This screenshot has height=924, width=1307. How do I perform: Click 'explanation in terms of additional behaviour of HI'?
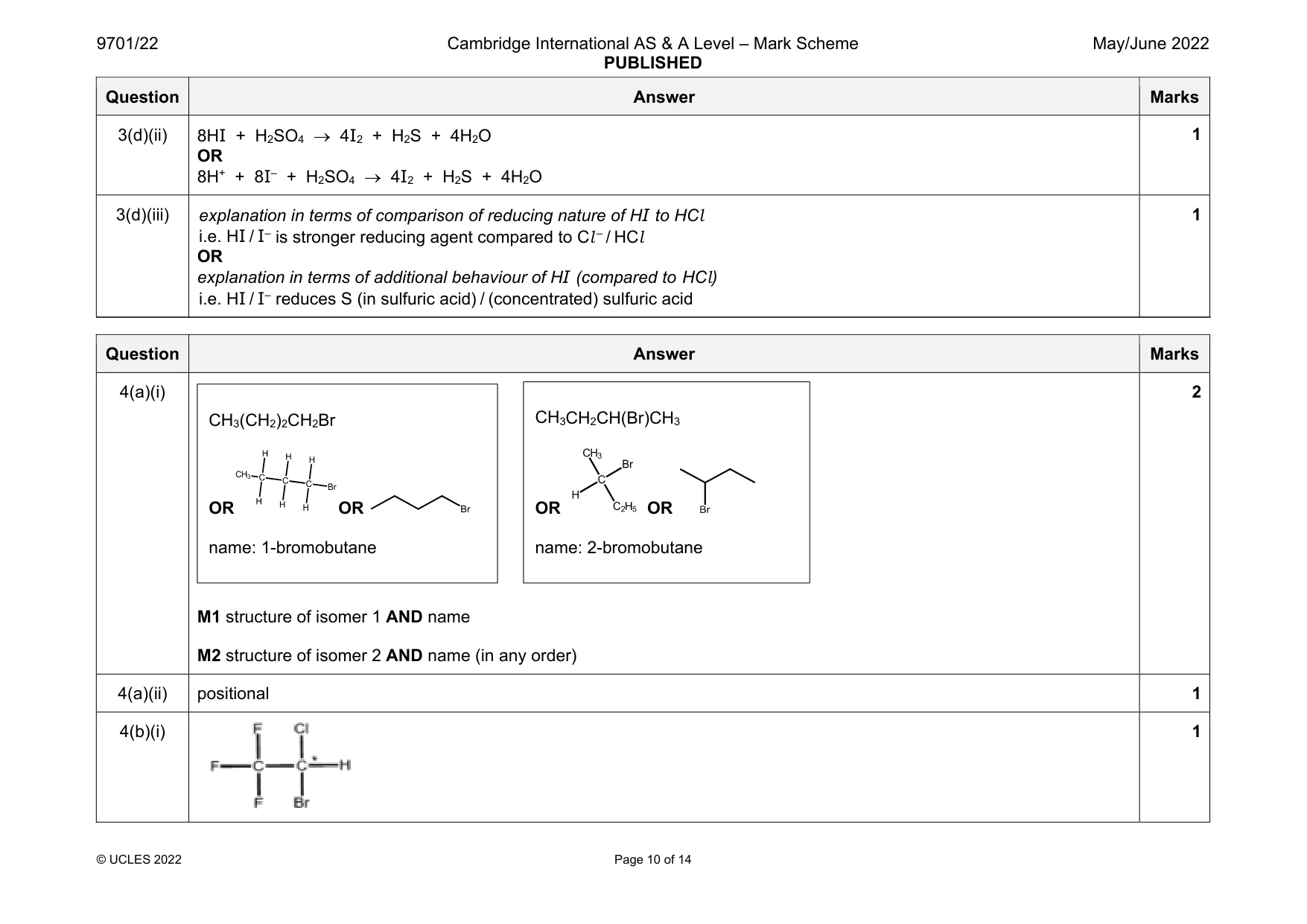[457, 277]
